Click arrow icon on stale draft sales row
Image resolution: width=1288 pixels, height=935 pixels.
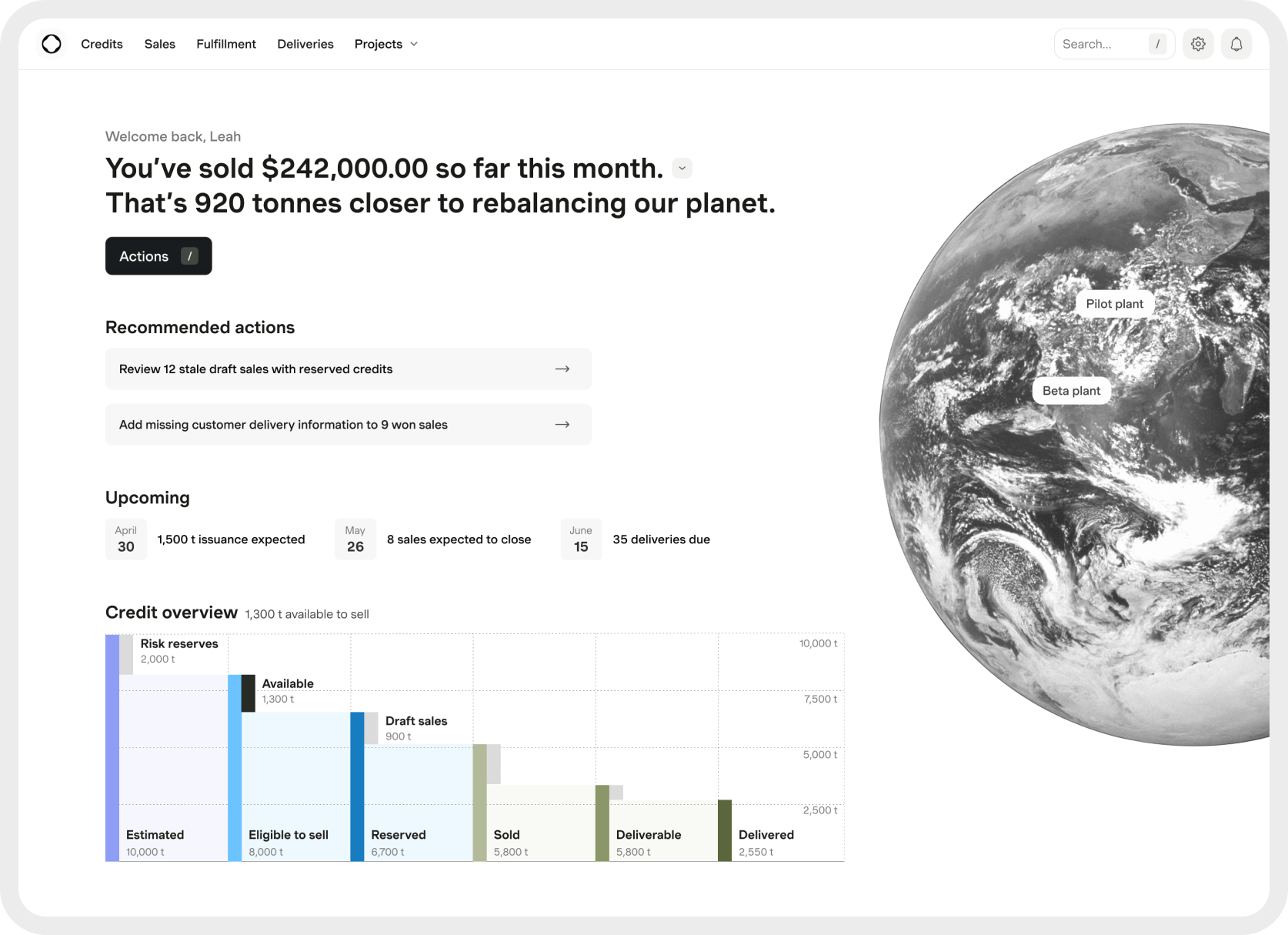point(562,369)
